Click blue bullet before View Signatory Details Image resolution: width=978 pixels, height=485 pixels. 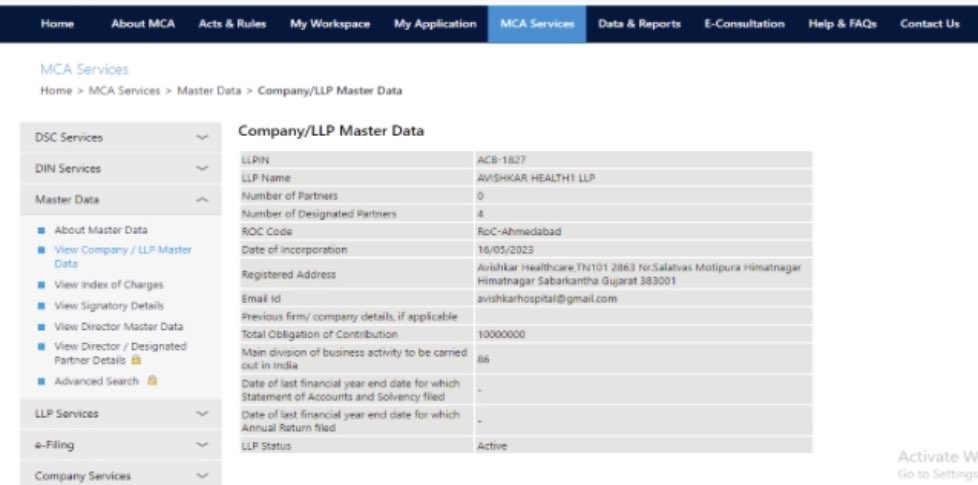(x=42, y=305)
